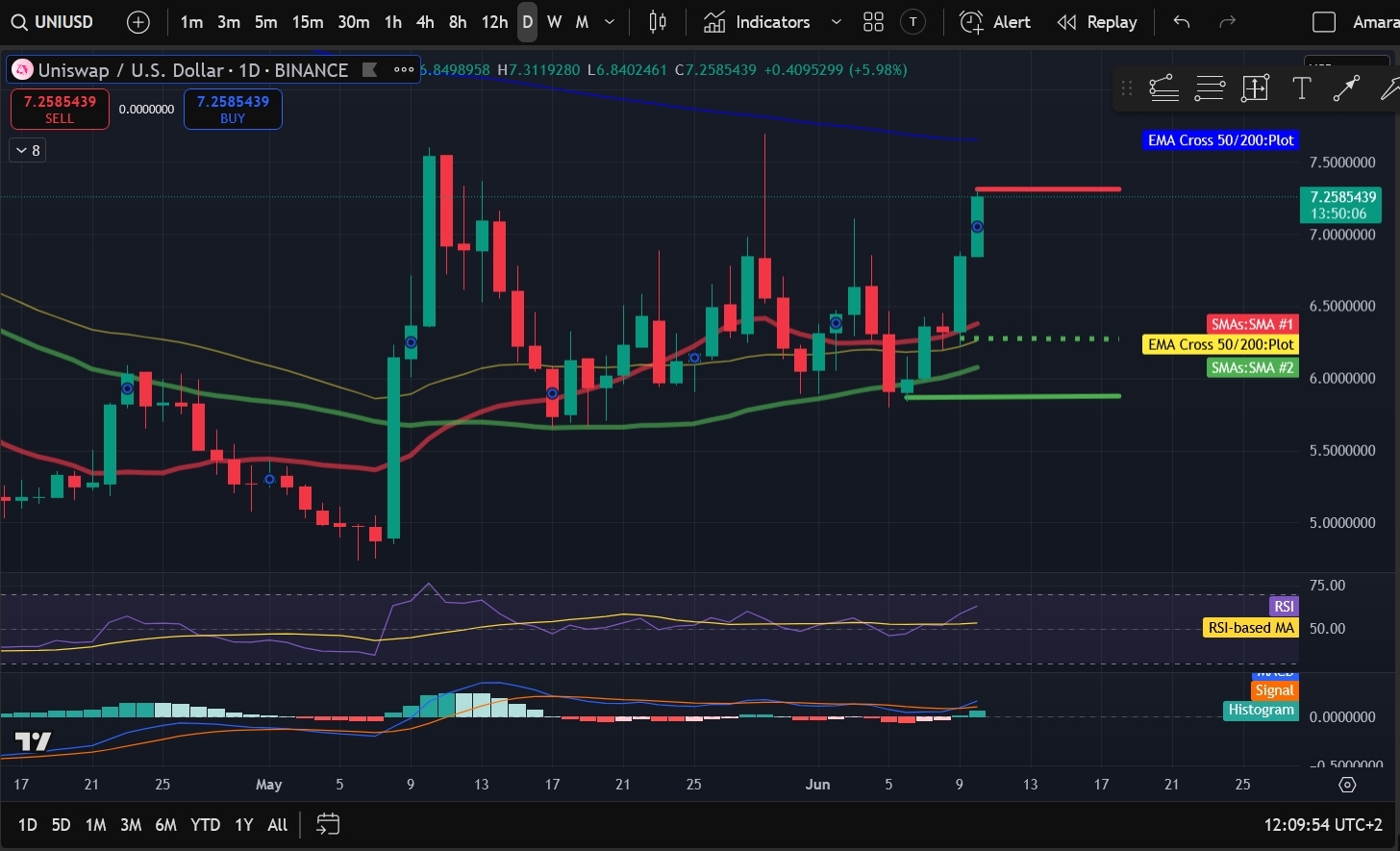This screenshot has width=1400, height=851.
Task: Switch to the 15m timeframe
Action: pyautogui.click(x=308, y=22)
